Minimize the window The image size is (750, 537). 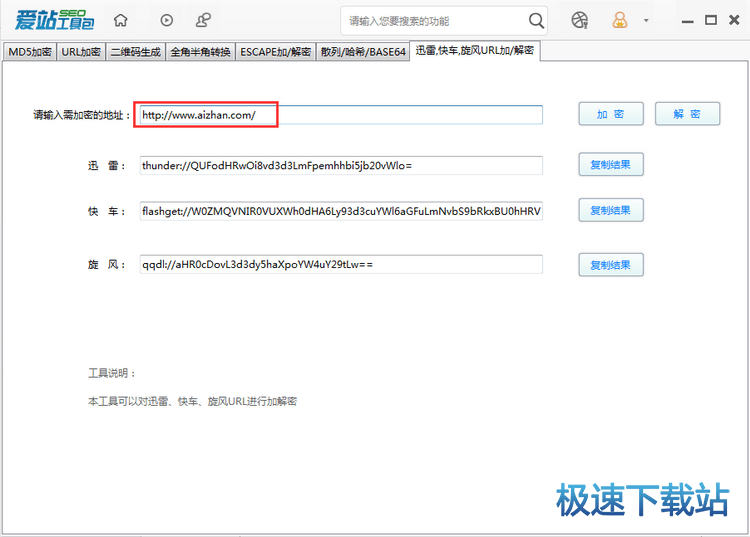click(x=687, y=21)
